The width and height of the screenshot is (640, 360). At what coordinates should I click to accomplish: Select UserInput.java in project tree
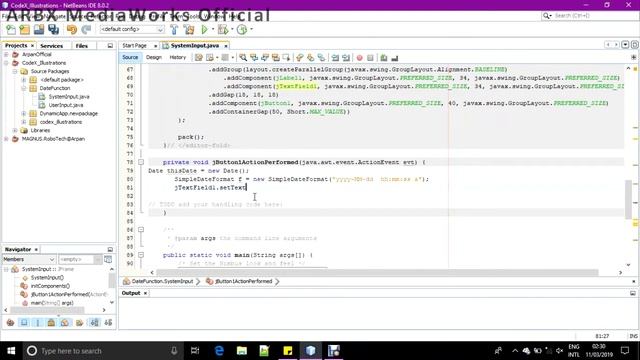(65, 105)
